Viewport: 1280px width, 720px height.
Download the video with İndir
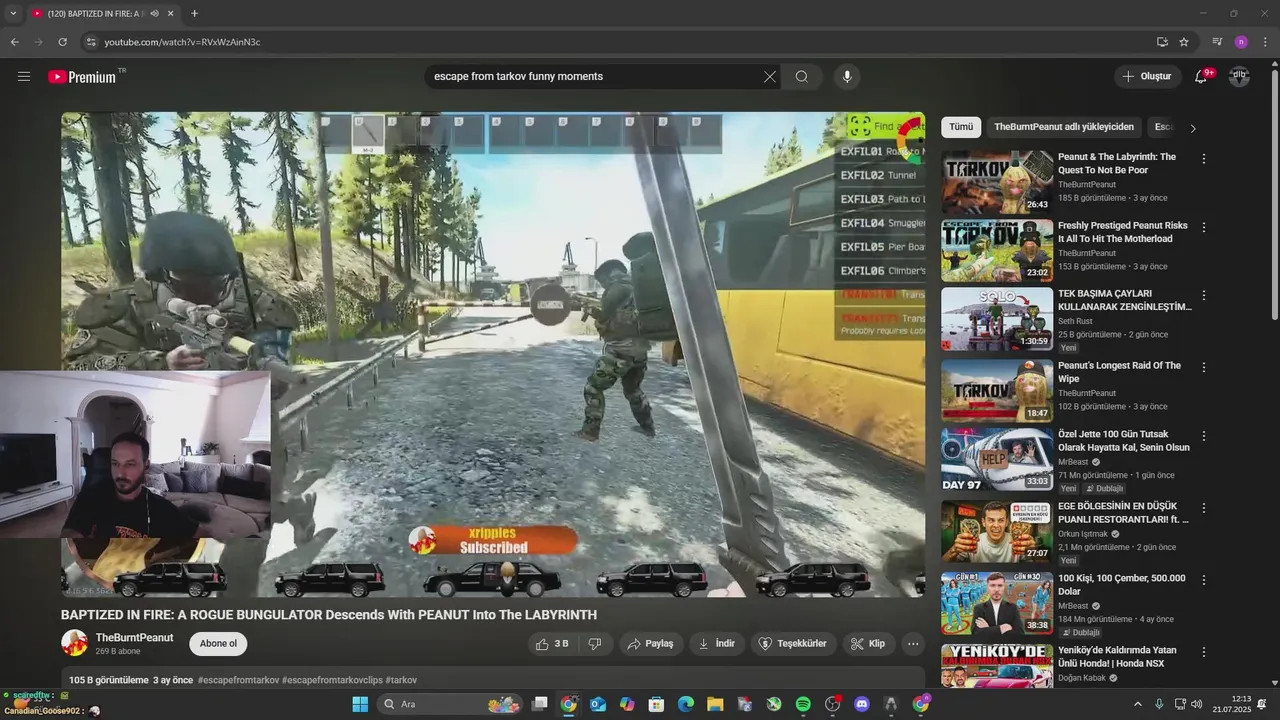(x=716, y=644)
